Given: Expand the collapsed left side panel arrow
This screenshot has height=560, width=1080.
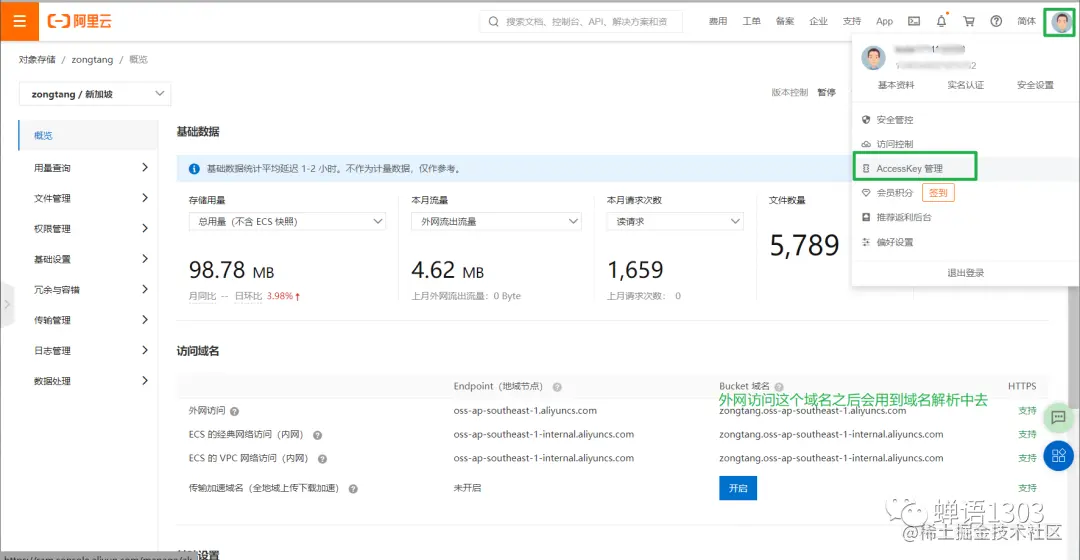Looking at the screenshot, I should pos(7,304).
